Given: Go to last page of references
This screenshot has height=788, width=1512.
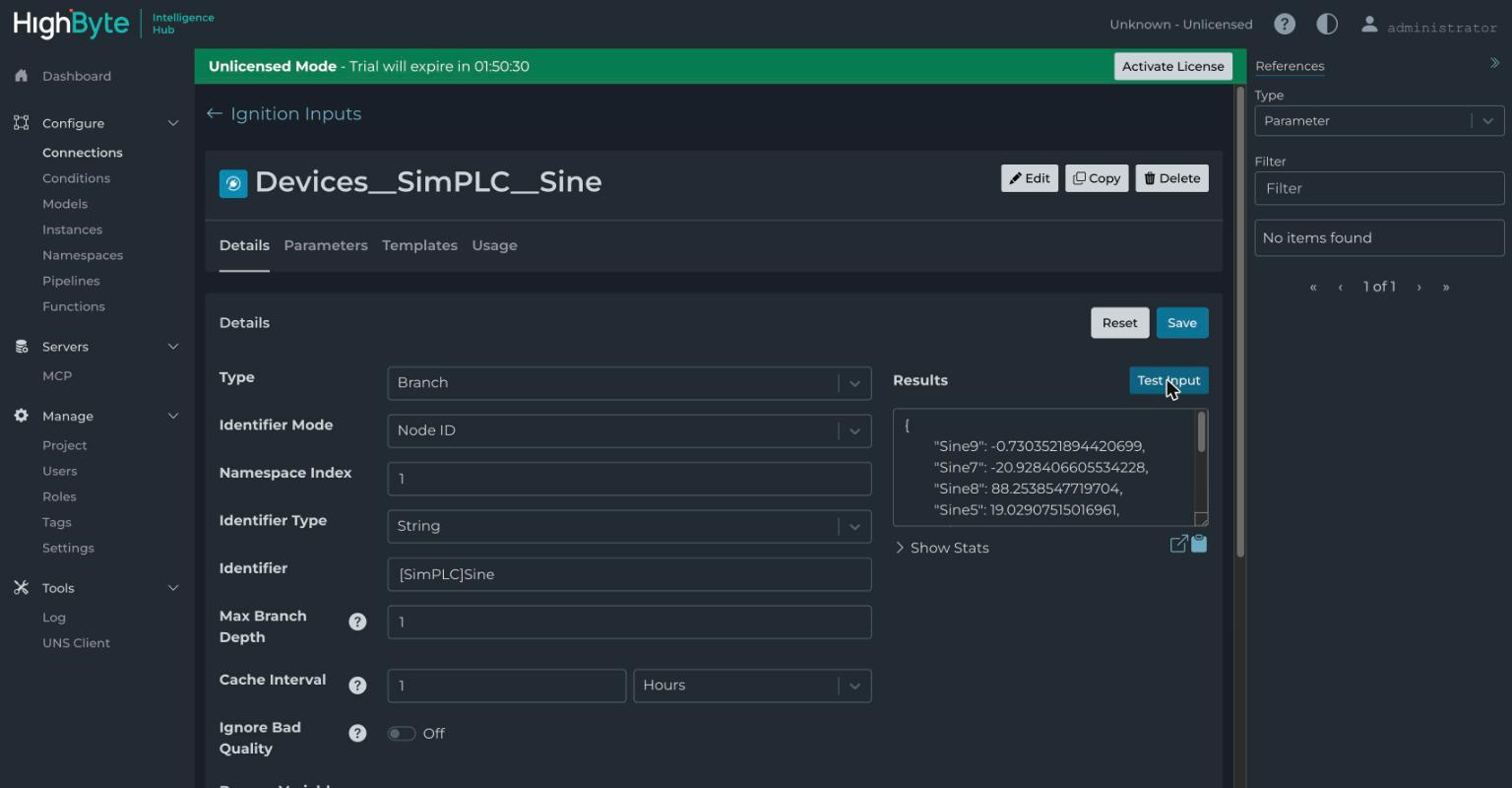Looking at the screenshot, I should pyautogui.click(x=1446, y=288).
